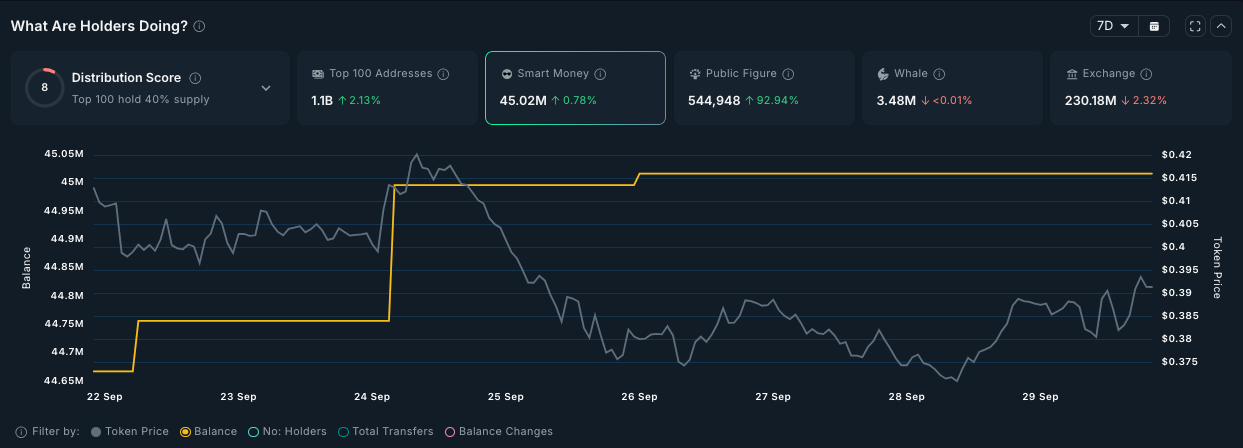Click the info icon beside Top 100 Addresses

[x=443, y=74]
